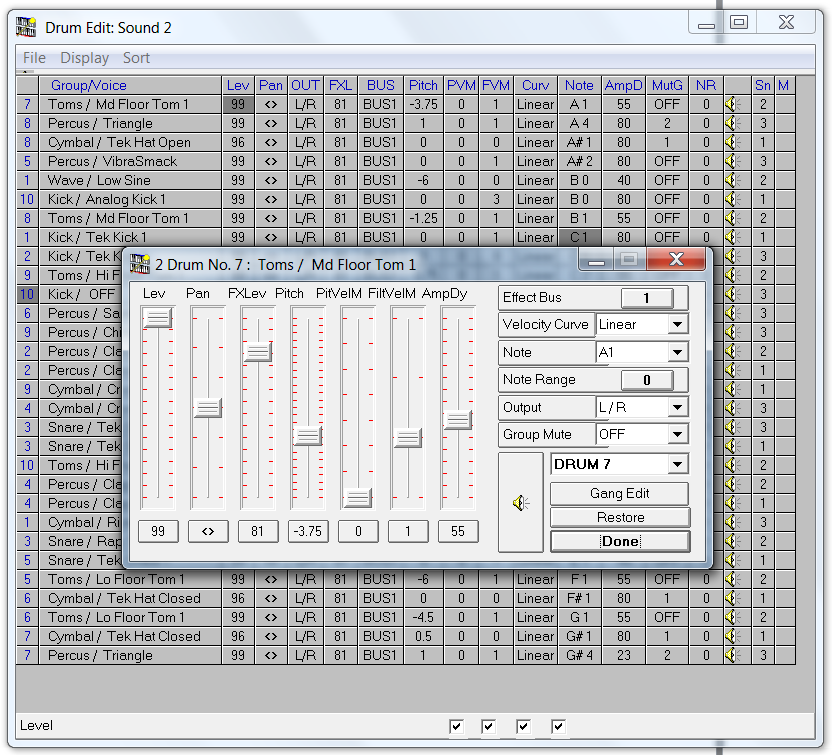Screen dimensions: 832x755
Task: Click the AmpDy slider handle
Action: (458, 421)
